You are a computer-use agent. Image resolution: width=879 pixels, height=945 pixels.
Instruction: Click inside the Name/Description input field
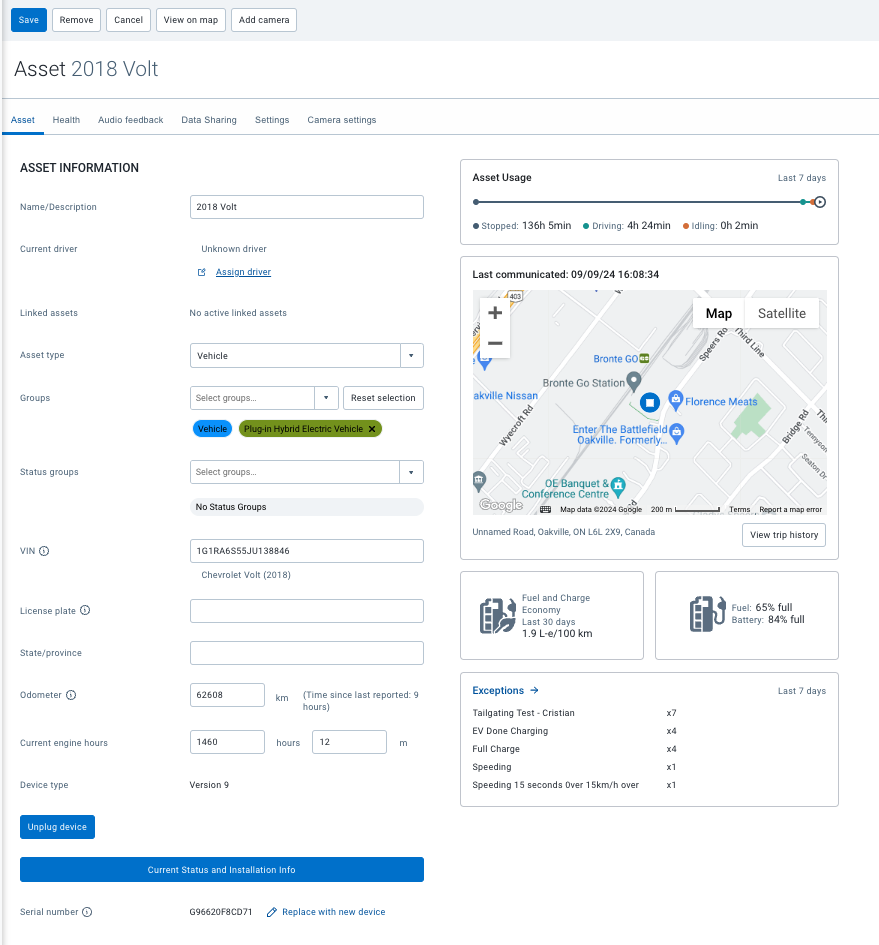[x=306, y=207]
